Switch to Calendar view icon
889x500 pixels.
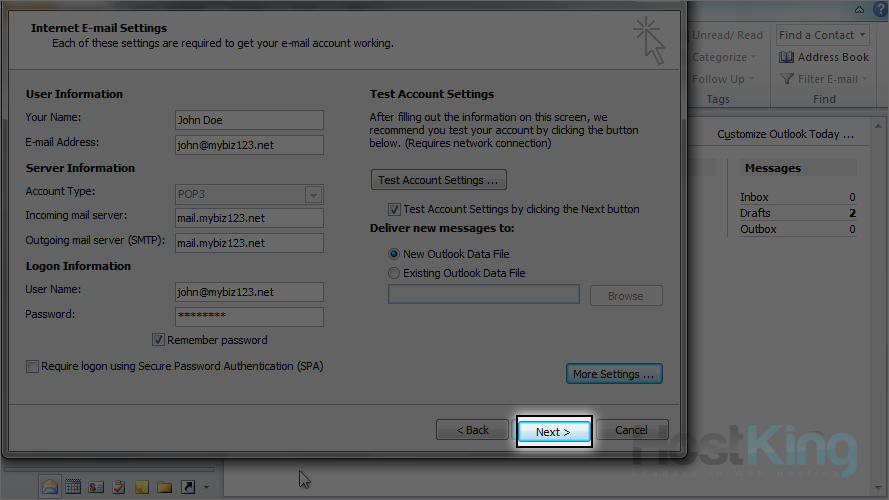[x=73, y=487]
